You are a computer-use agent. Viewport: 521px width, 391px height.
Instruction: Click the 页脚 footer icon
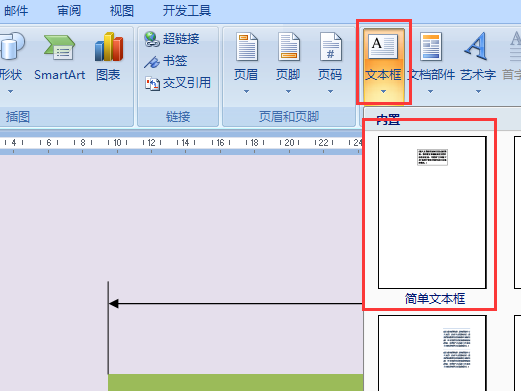click(289, 47)
